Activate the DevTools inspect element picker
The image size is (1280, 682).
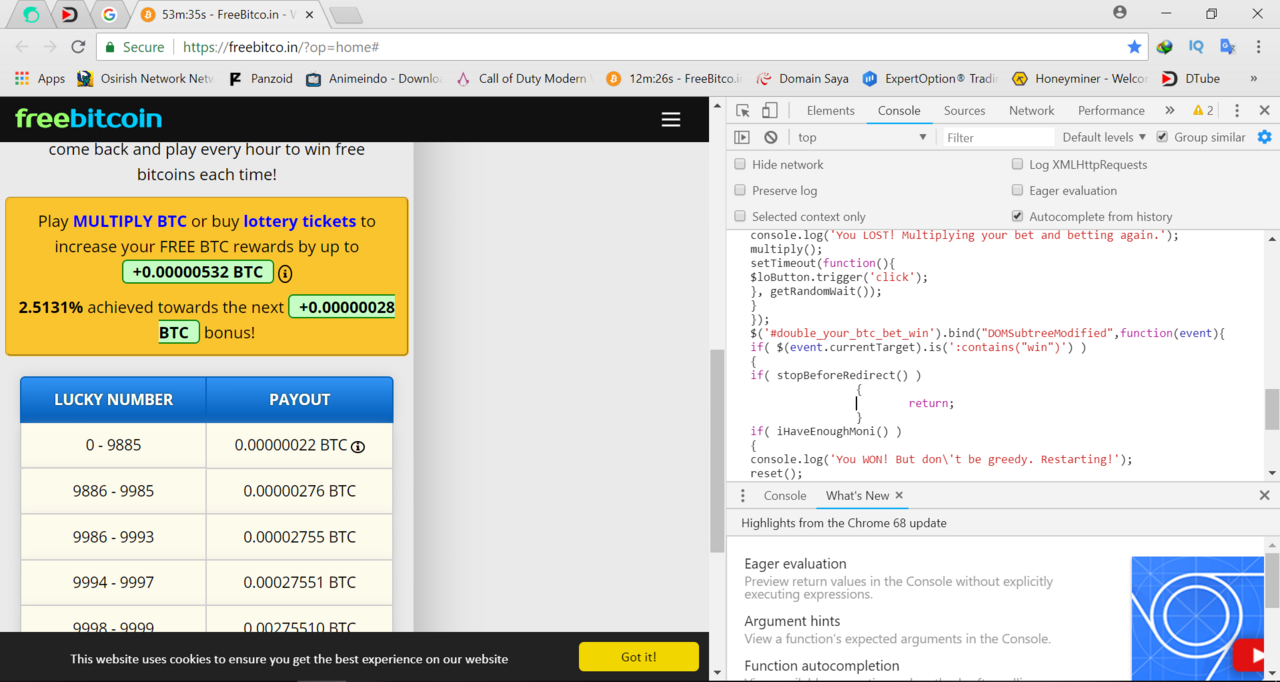coord(743,111)
